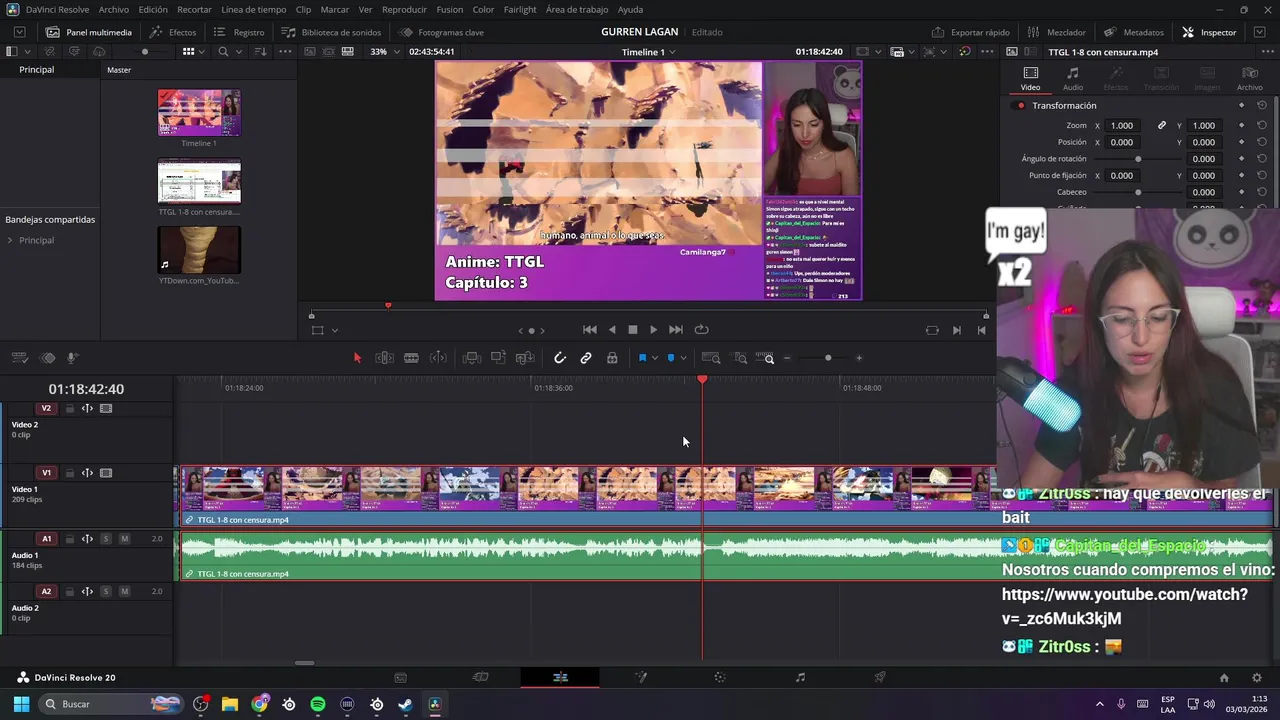Stop timeline playback
This screenshot has width=1280, height=720.
[633, 330]
